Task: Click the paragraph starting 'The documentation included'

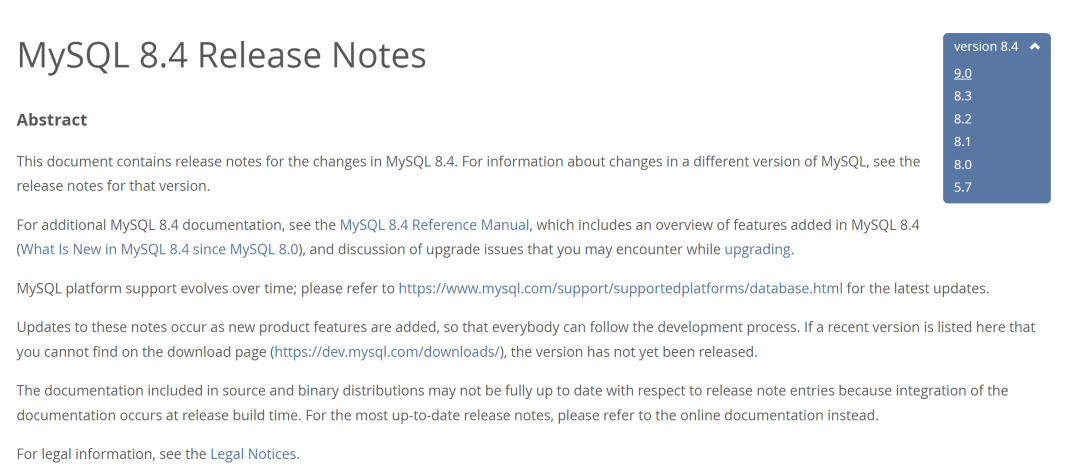Action: click(x=512, y=403)
